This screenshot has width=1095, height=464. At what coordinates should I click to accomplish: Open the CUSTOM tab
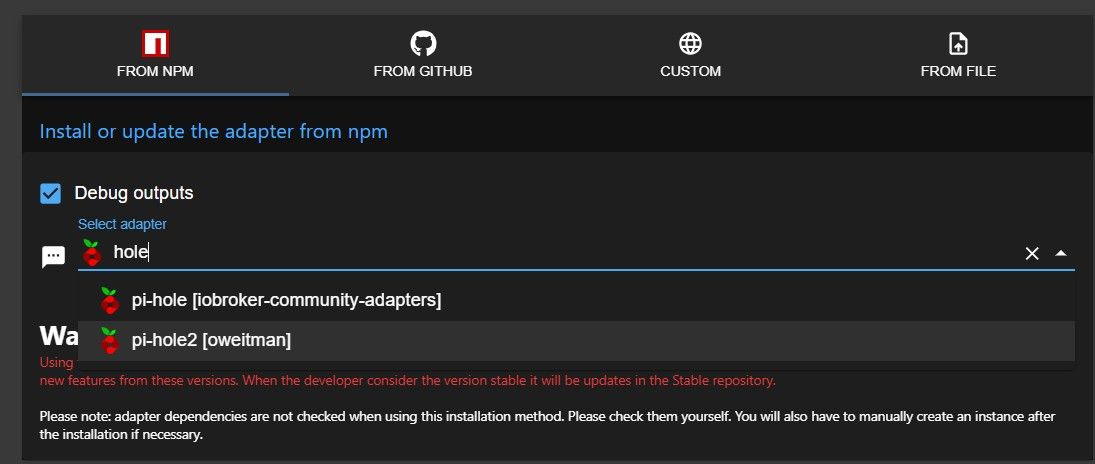click(x=690, y=55)
